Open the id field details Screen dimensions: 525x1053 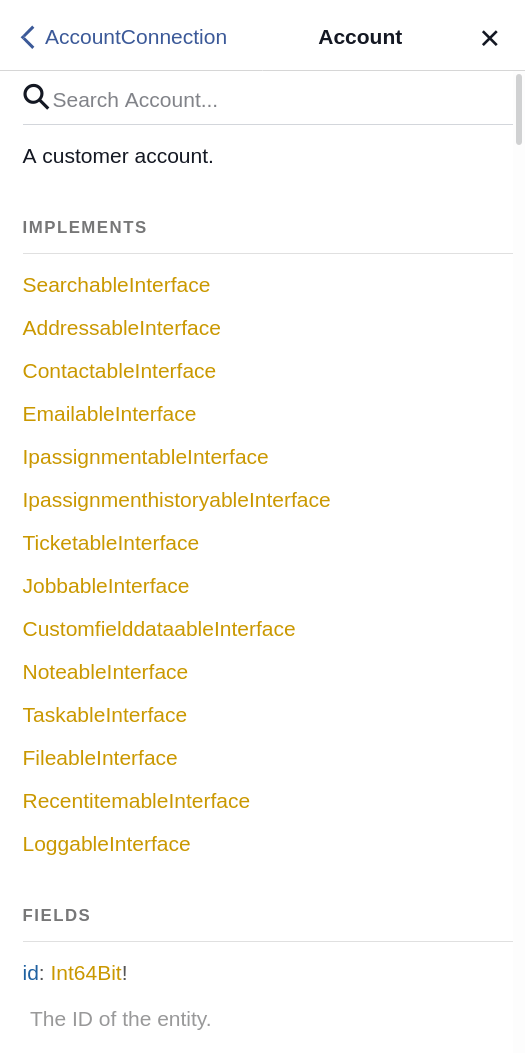(30, 972)
